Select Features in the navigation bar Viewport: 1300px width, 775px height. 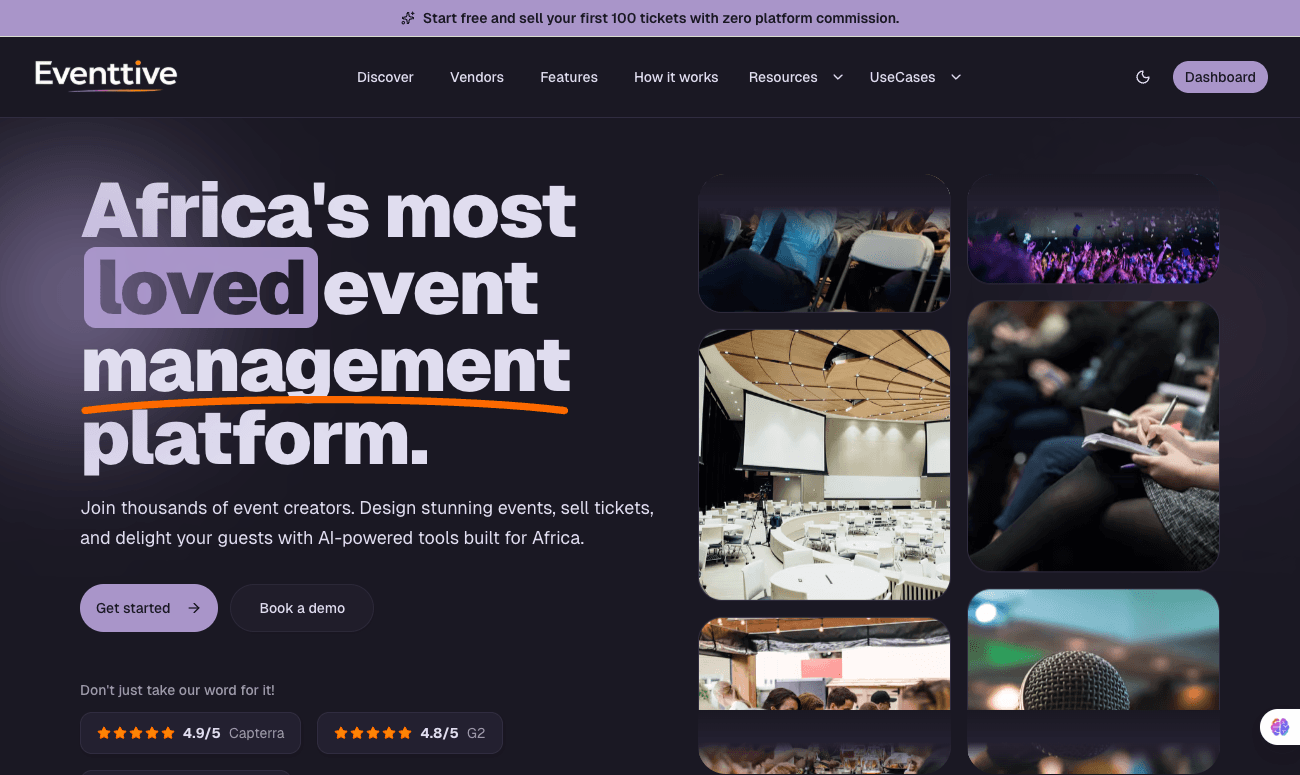pyautogui.click(x=568, y=77)
